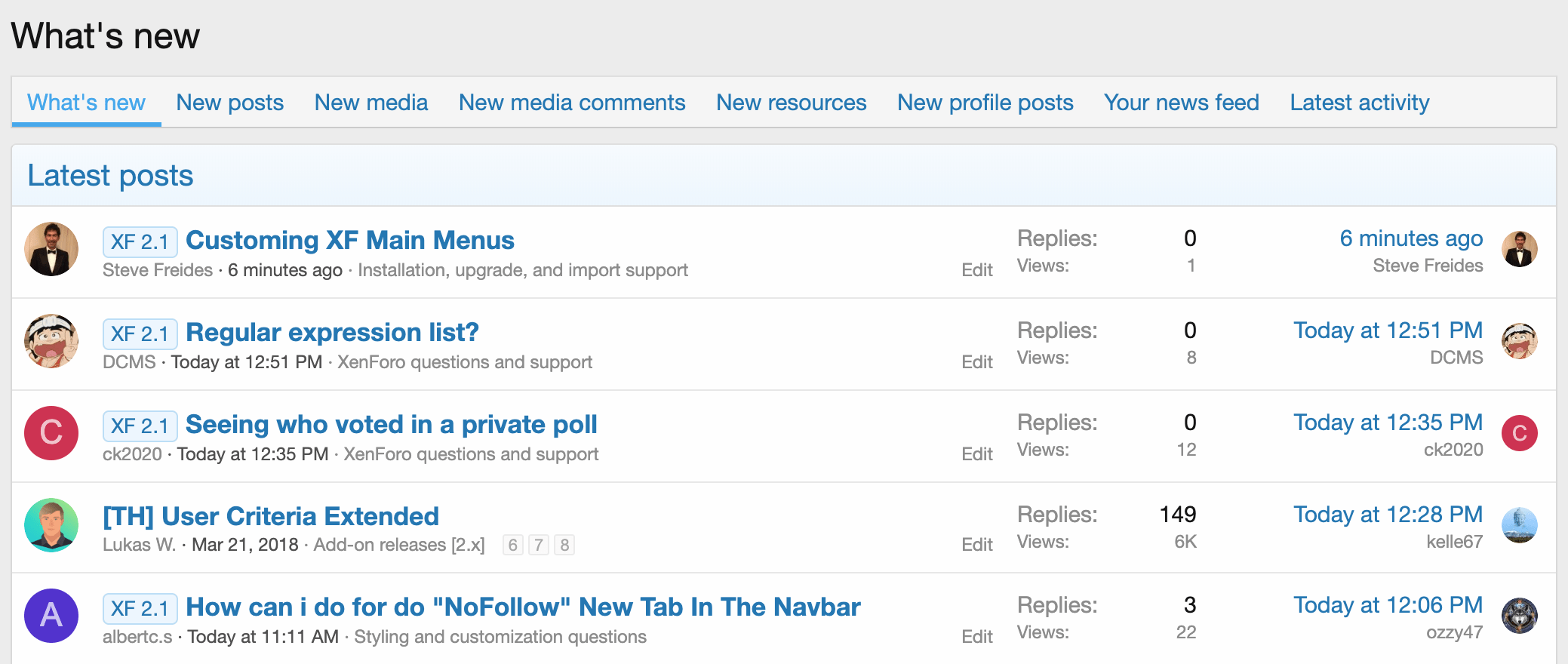Open thread Customing XF Main Menus
1568x664 pixels.
pos(350,241)
